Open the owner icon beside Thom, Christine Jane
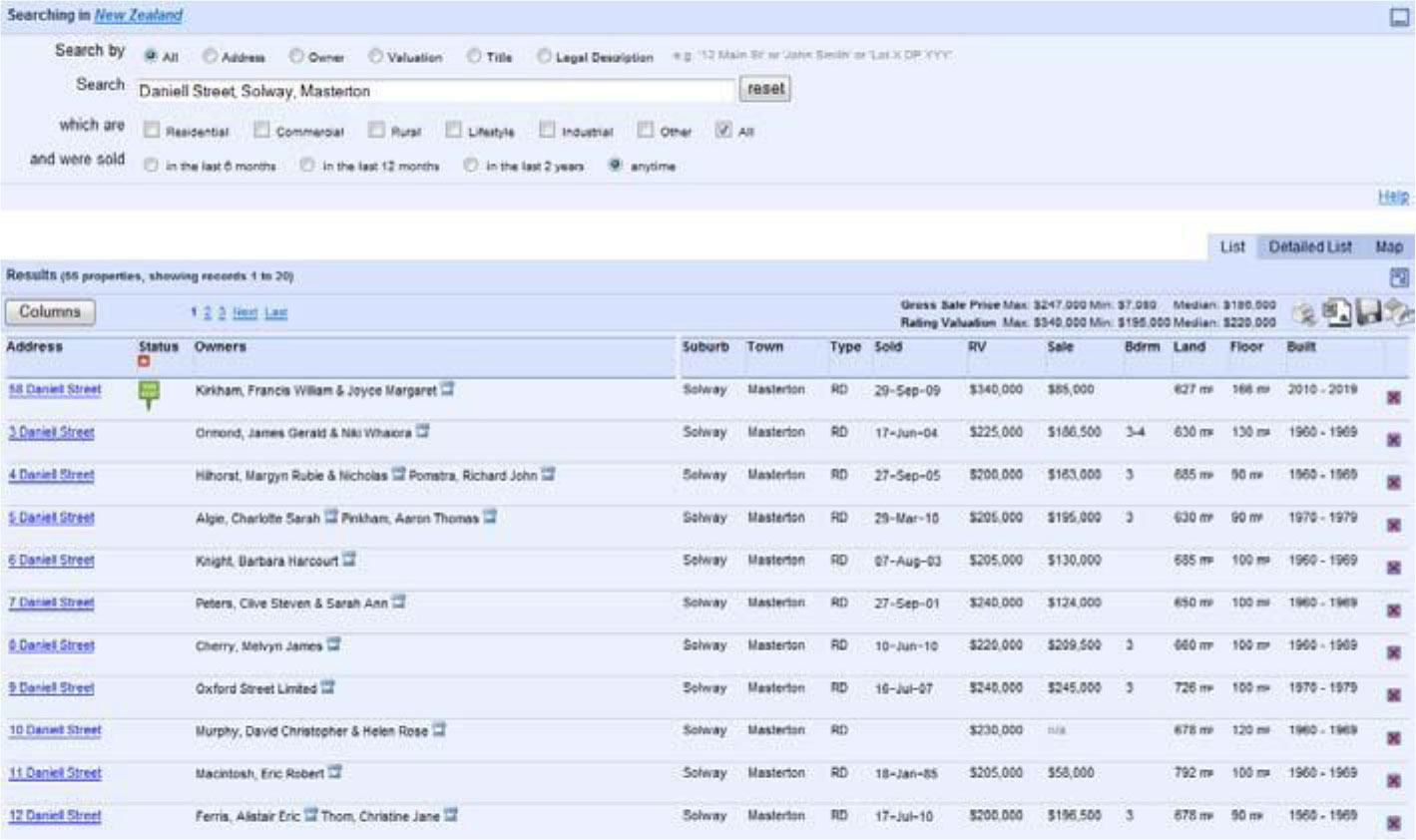The image size is (1416, 840). pyautogui.click(x=451, y=816)
